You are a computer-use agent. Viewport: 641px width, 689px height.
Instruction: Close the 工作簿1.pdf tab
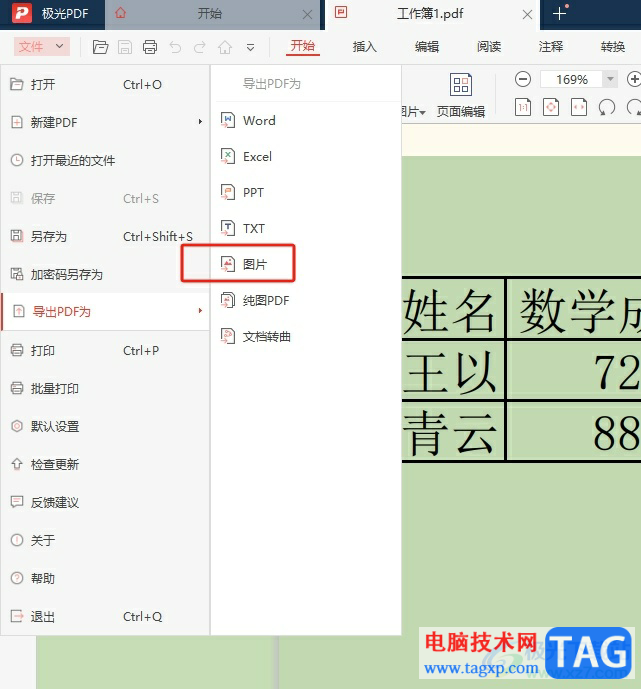(527, 15)
